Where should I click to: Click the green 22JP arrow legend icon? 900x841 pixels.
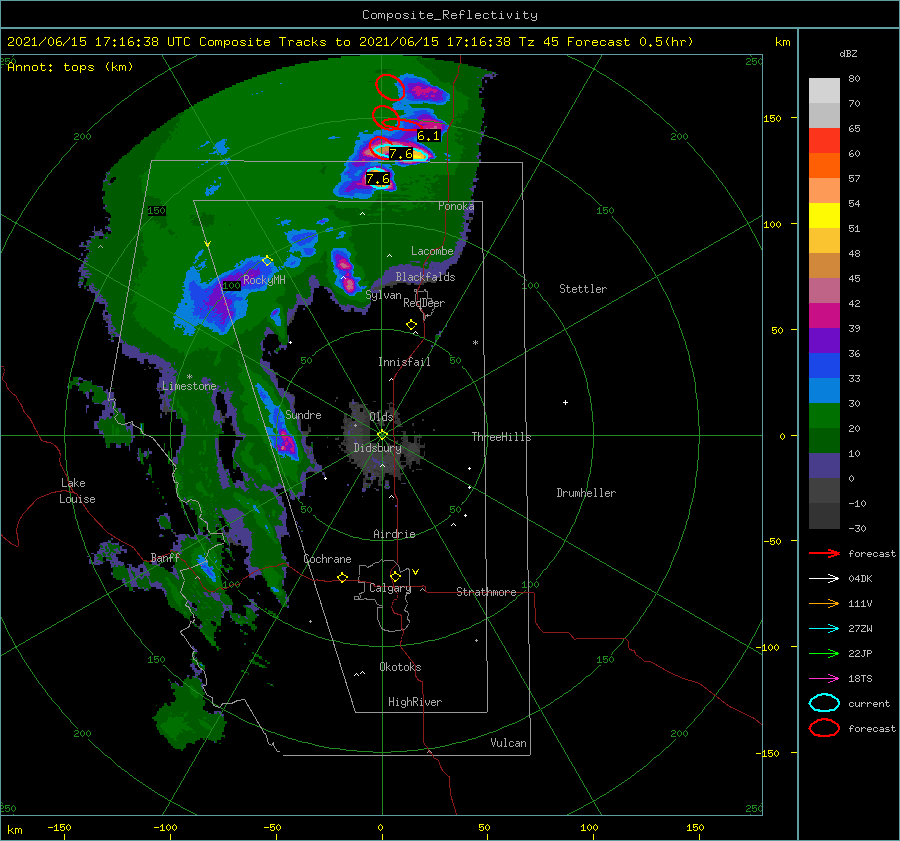point(824,653)
